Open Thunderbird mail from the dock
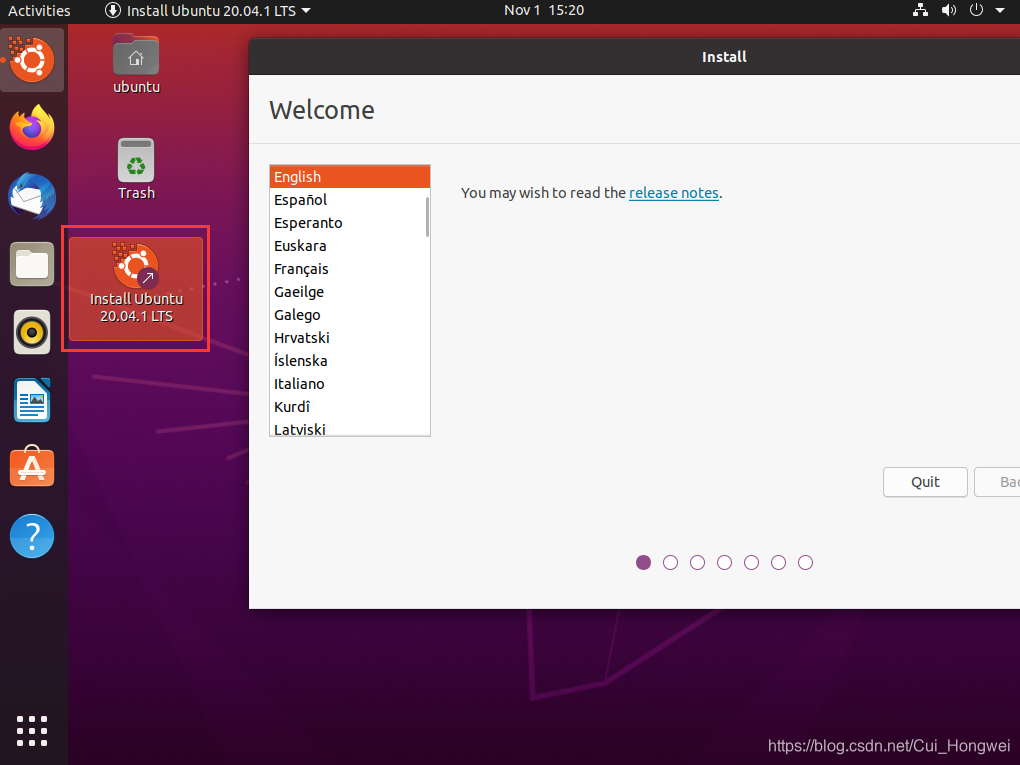This screenshot has height=765, width=1020. click(32, 196)
